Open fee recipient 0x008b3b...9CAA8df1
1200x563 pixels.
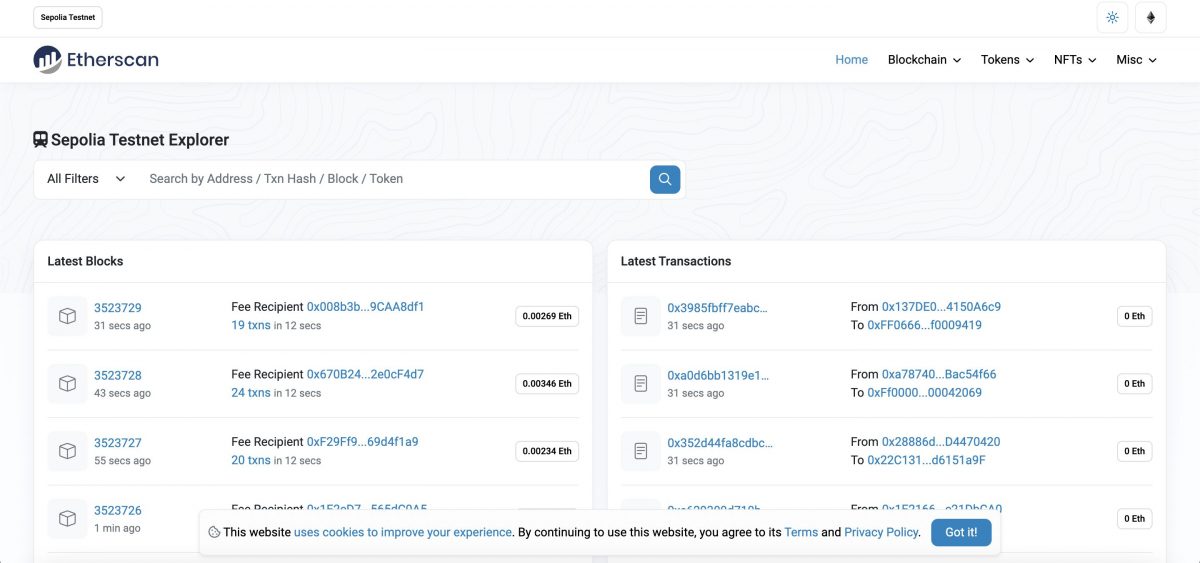click(366, 307)
